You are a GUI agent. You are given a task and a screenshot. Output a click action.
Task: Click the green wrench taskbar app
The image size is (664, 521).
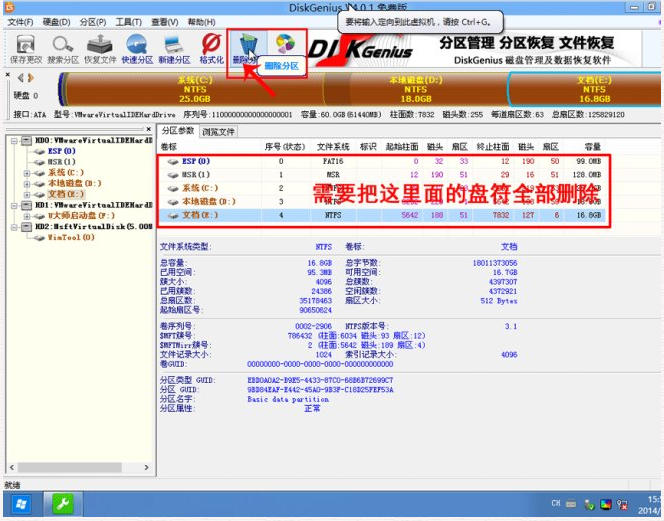(x=63, y=504)
